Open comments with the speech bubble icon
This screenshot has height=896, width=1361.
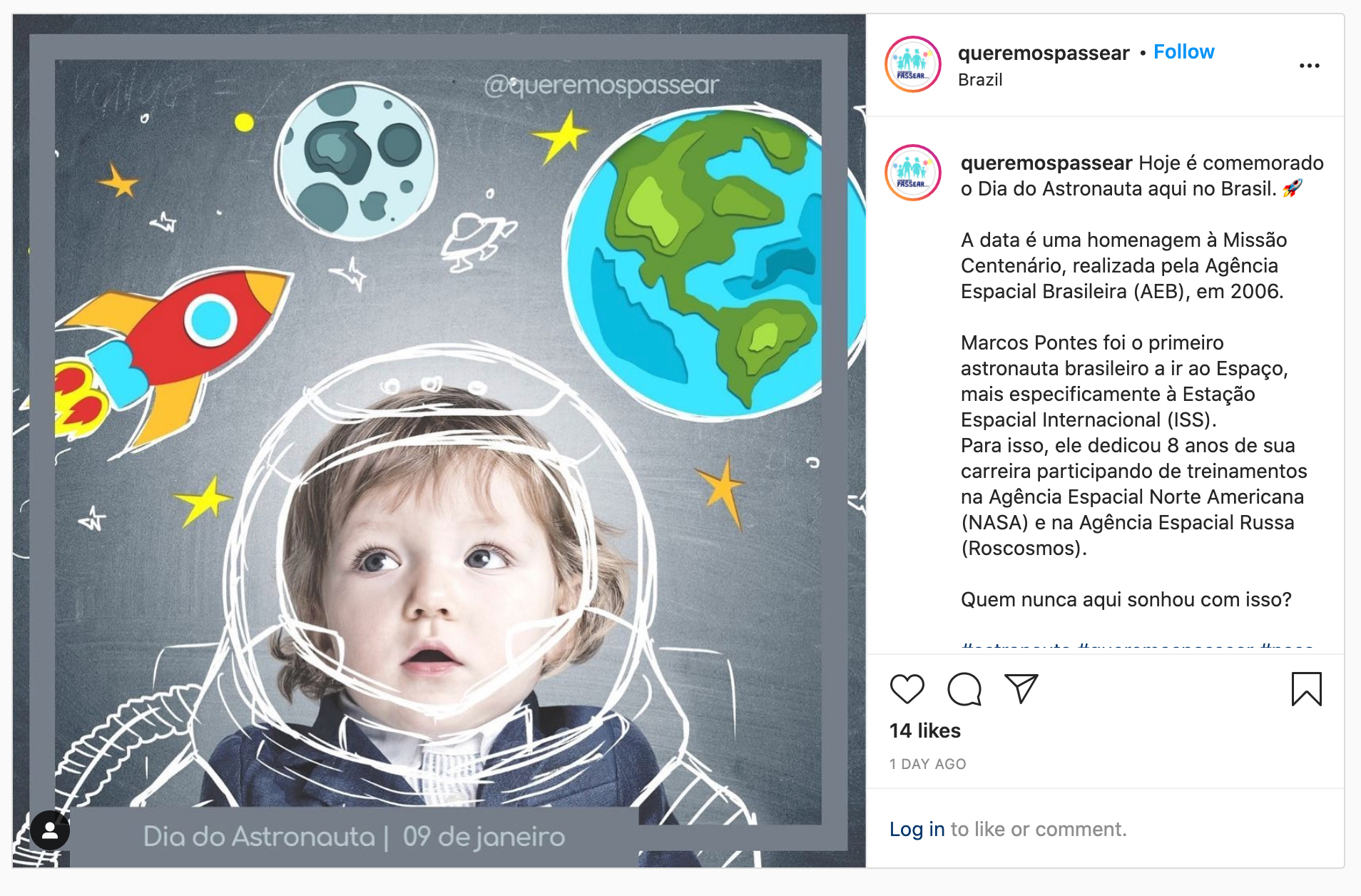[964, 689]
